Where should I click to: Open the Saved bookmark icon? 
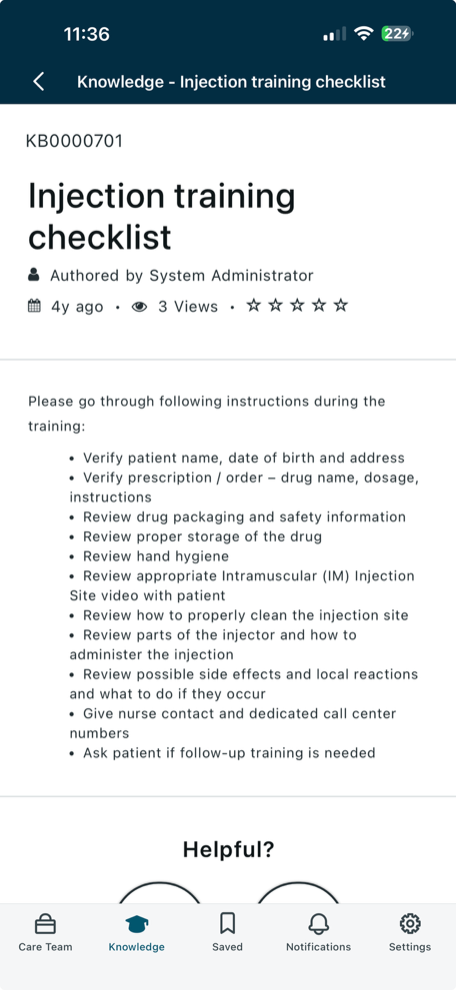227,924
